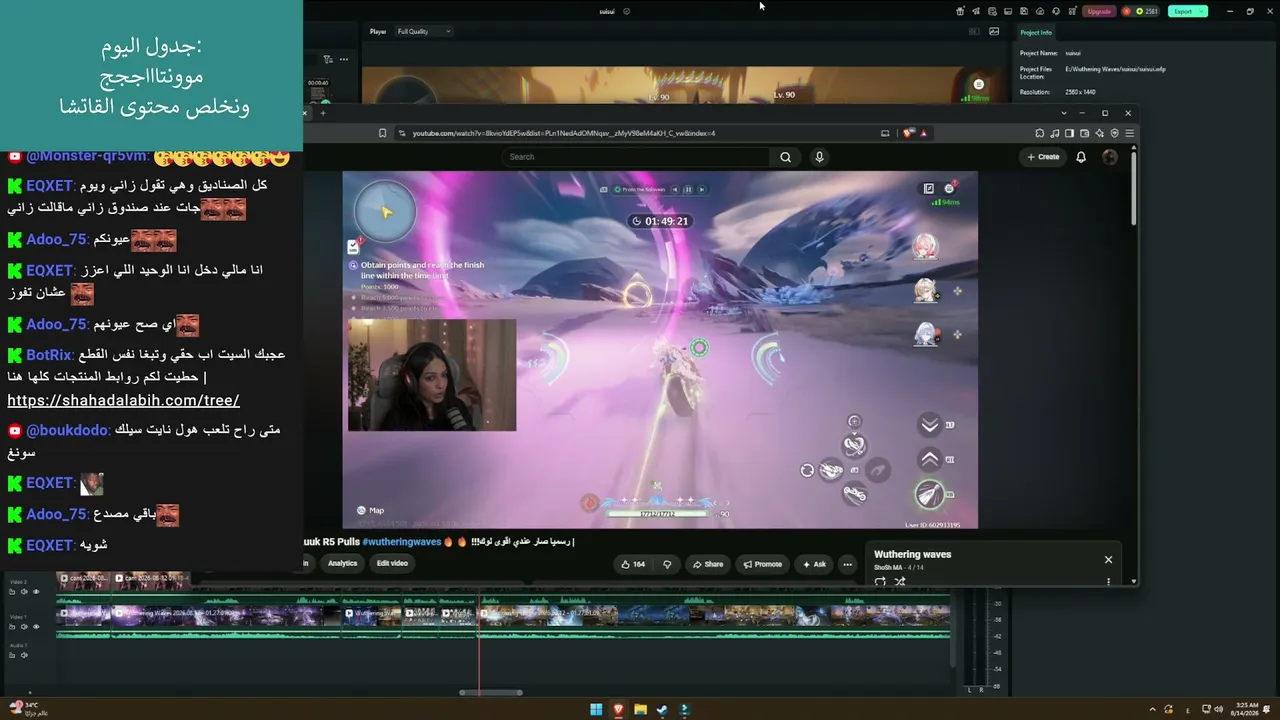The image size is (1280, 720).
Task: Close the Wuthering waves playlist panel
Action: [1108, 560]
